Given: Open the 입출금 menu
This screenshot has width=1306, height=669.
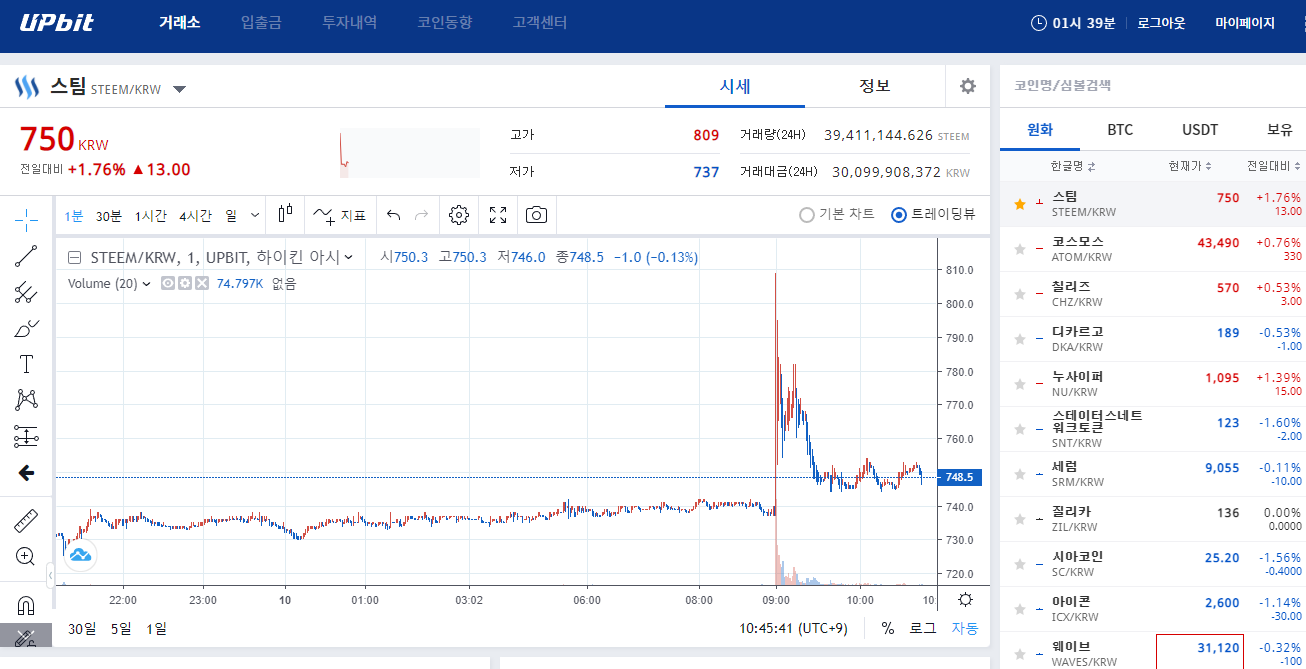Looking at the screenshot, I should (x=261, y=22).
